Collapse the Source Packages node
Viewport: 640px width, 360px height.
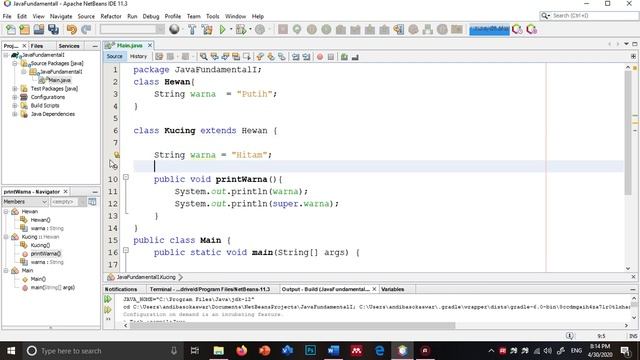tap(15, 63)
